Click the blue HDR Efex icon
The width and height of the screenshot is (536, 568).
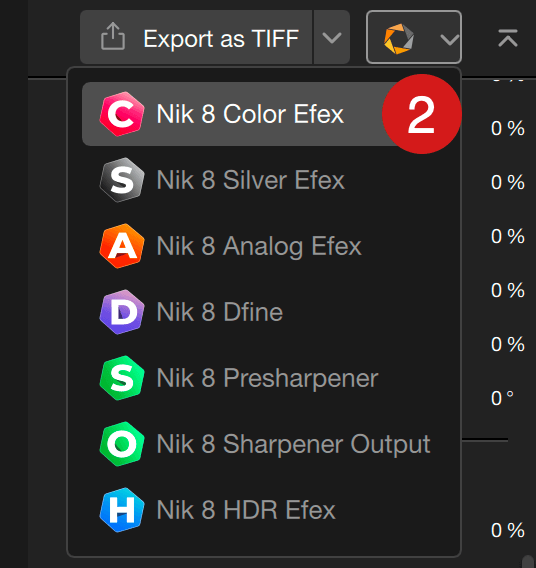click(x=122, y=510)
